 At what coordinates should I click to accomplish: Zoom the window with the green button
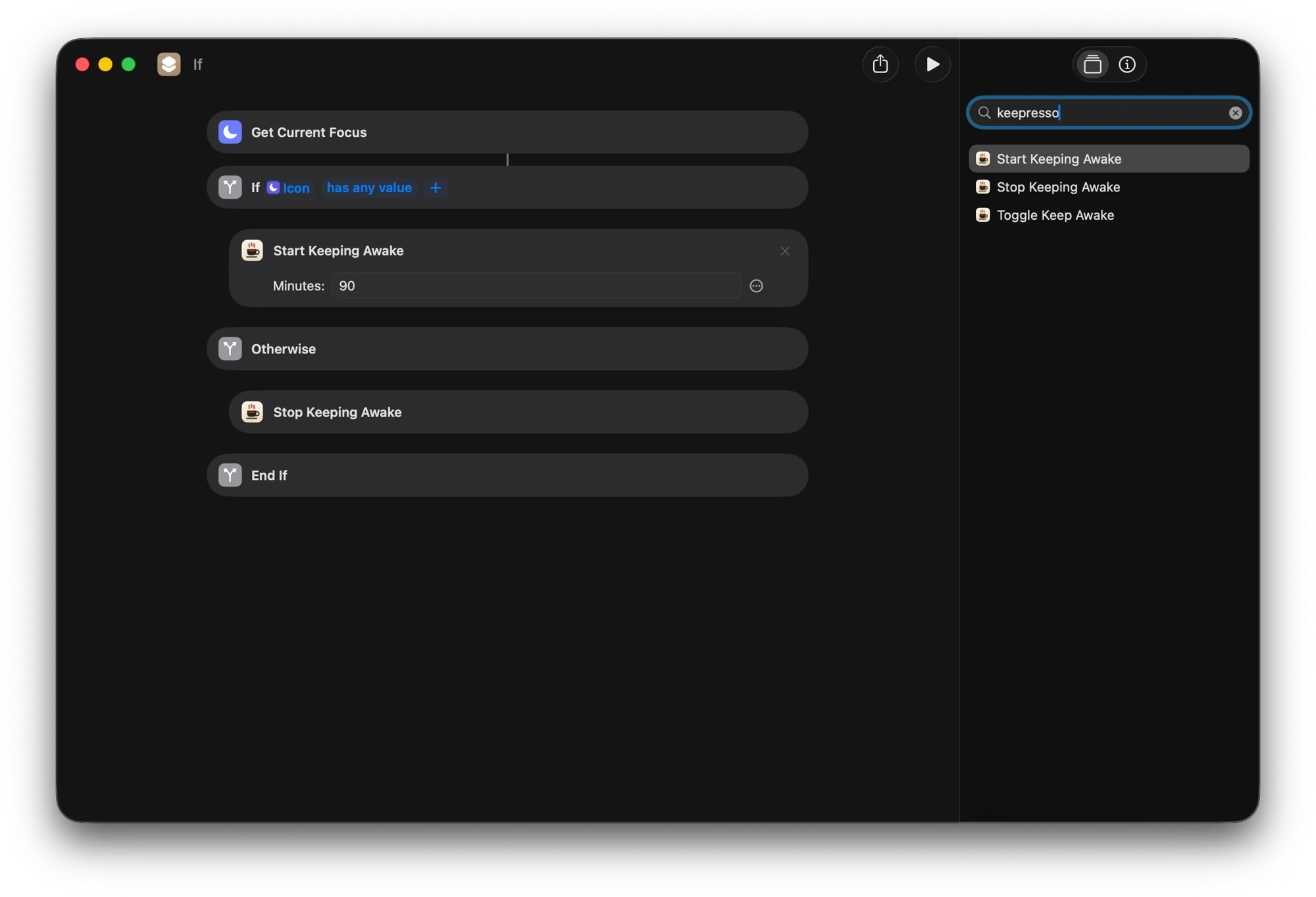(128, 64)
